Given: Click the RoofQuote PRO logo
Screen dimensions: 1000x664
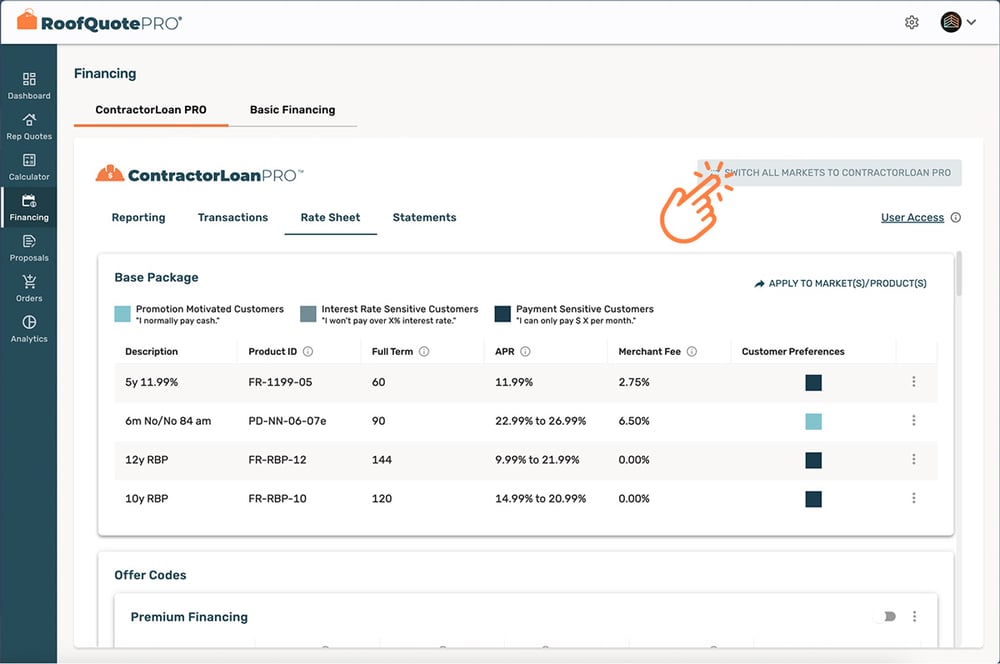Looking at the screenshot, I should click(99, 21).
